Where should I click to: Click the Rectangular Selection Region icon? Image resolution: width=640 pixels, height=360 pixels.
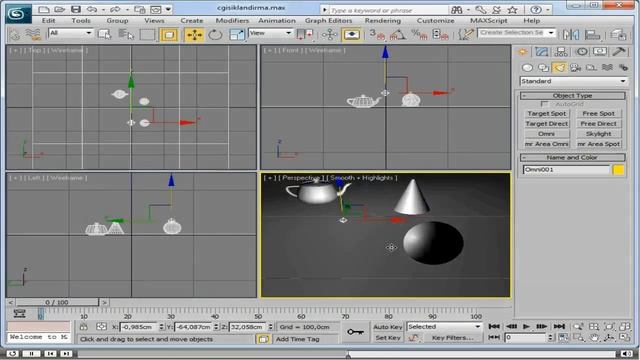[x=147, y=34]
